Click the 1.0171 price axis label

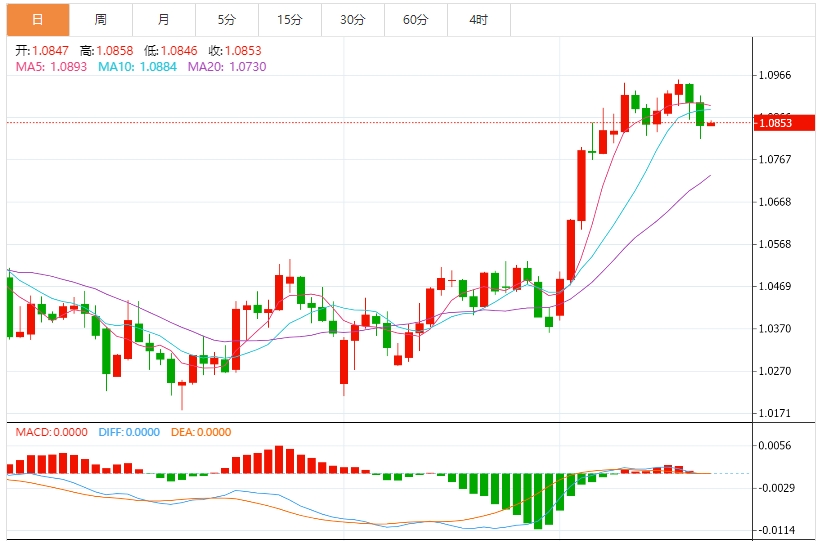(775, 414)
